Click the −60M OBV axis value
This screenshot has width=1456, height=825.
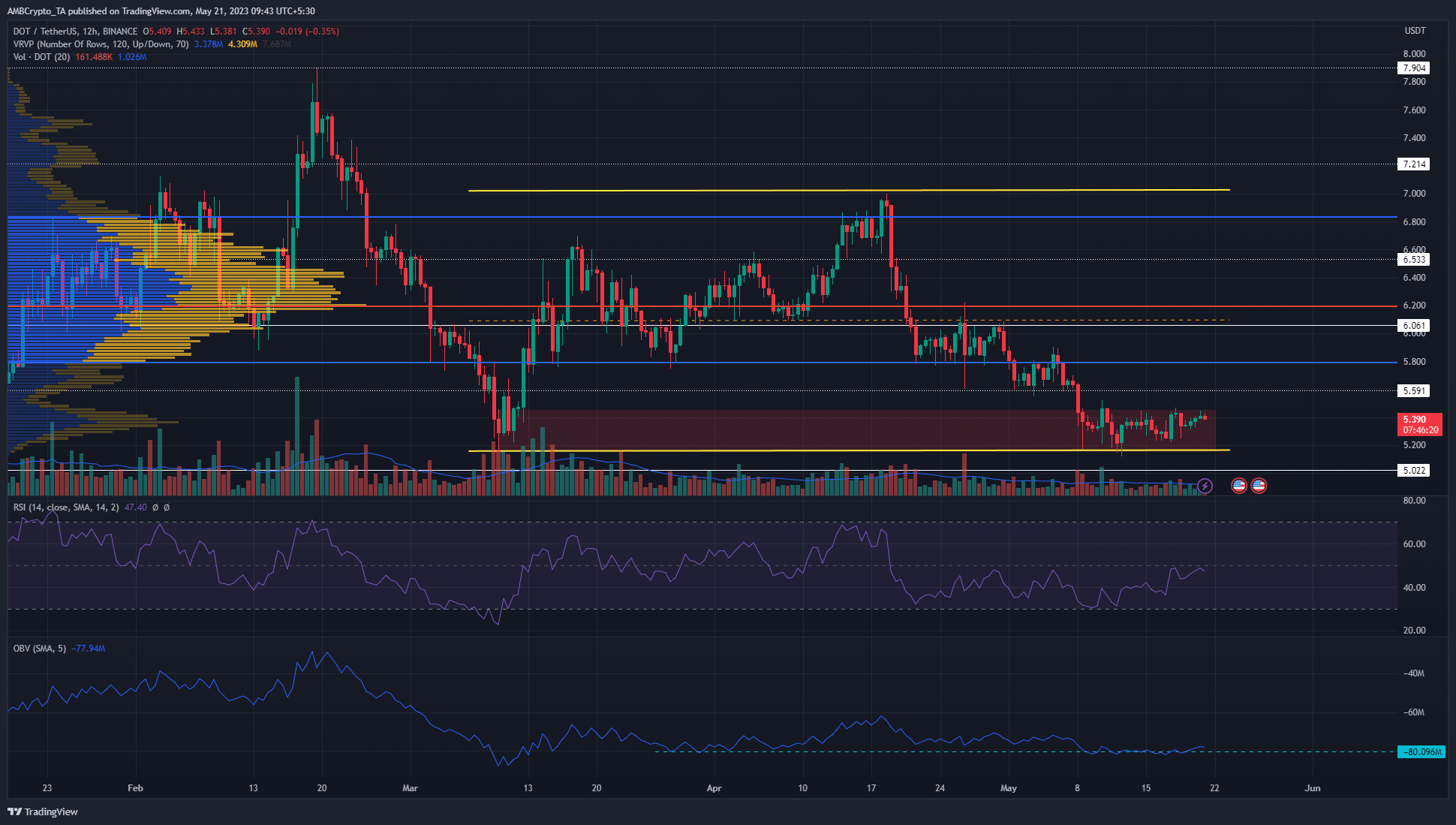click(1414, 712)
